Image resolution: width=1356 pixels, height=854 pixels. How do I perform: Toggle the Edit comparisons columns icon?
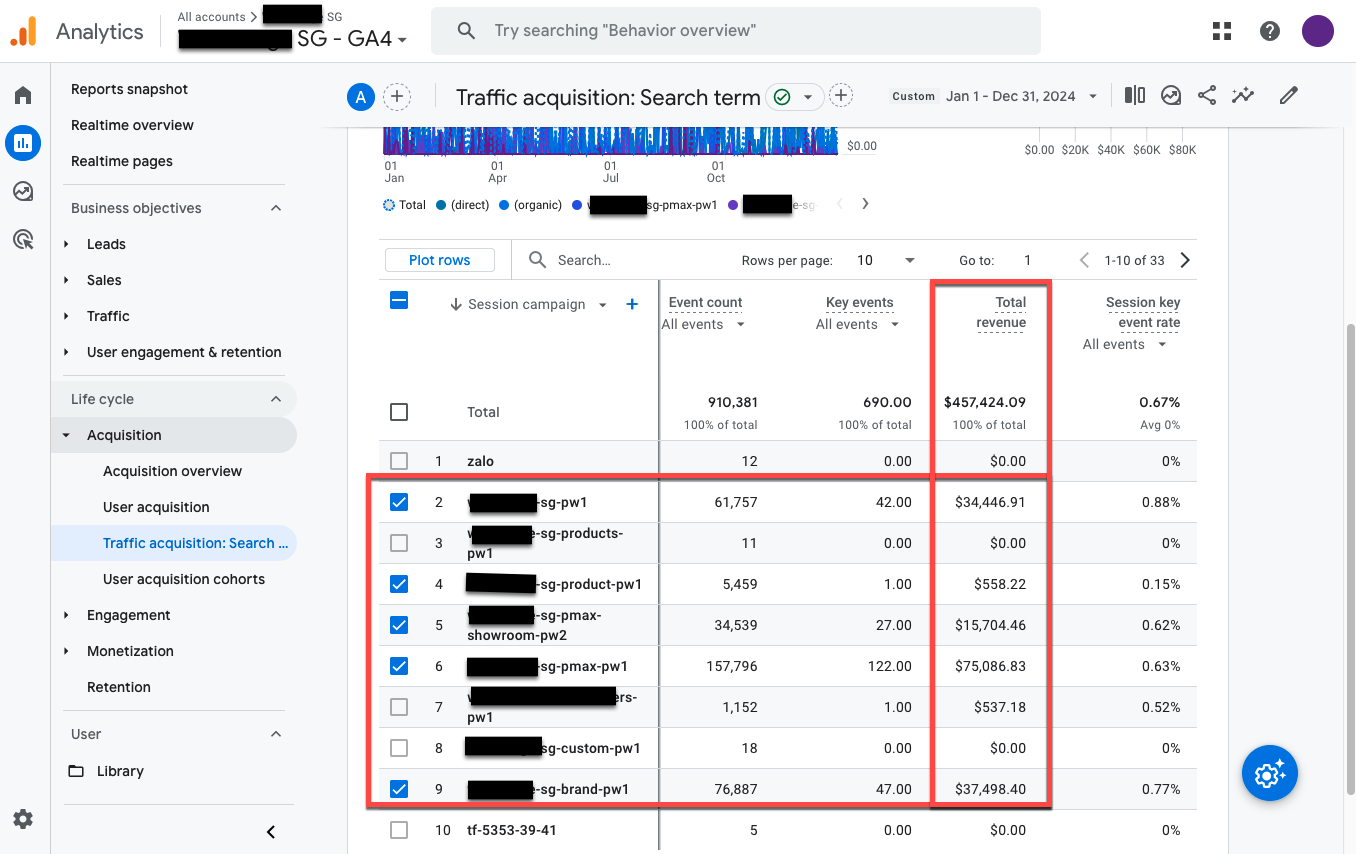(1134, 96)
